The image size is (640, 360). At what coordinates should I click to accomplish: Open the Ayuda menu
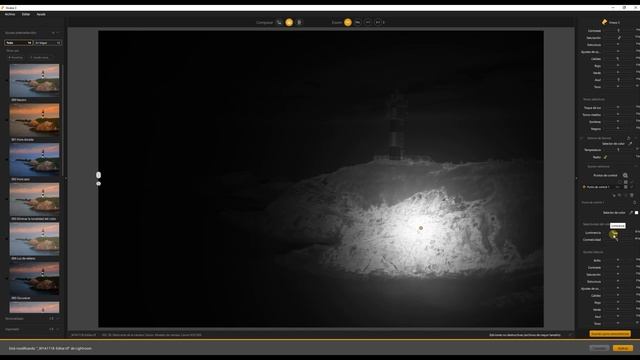click(x=41, y=14)
